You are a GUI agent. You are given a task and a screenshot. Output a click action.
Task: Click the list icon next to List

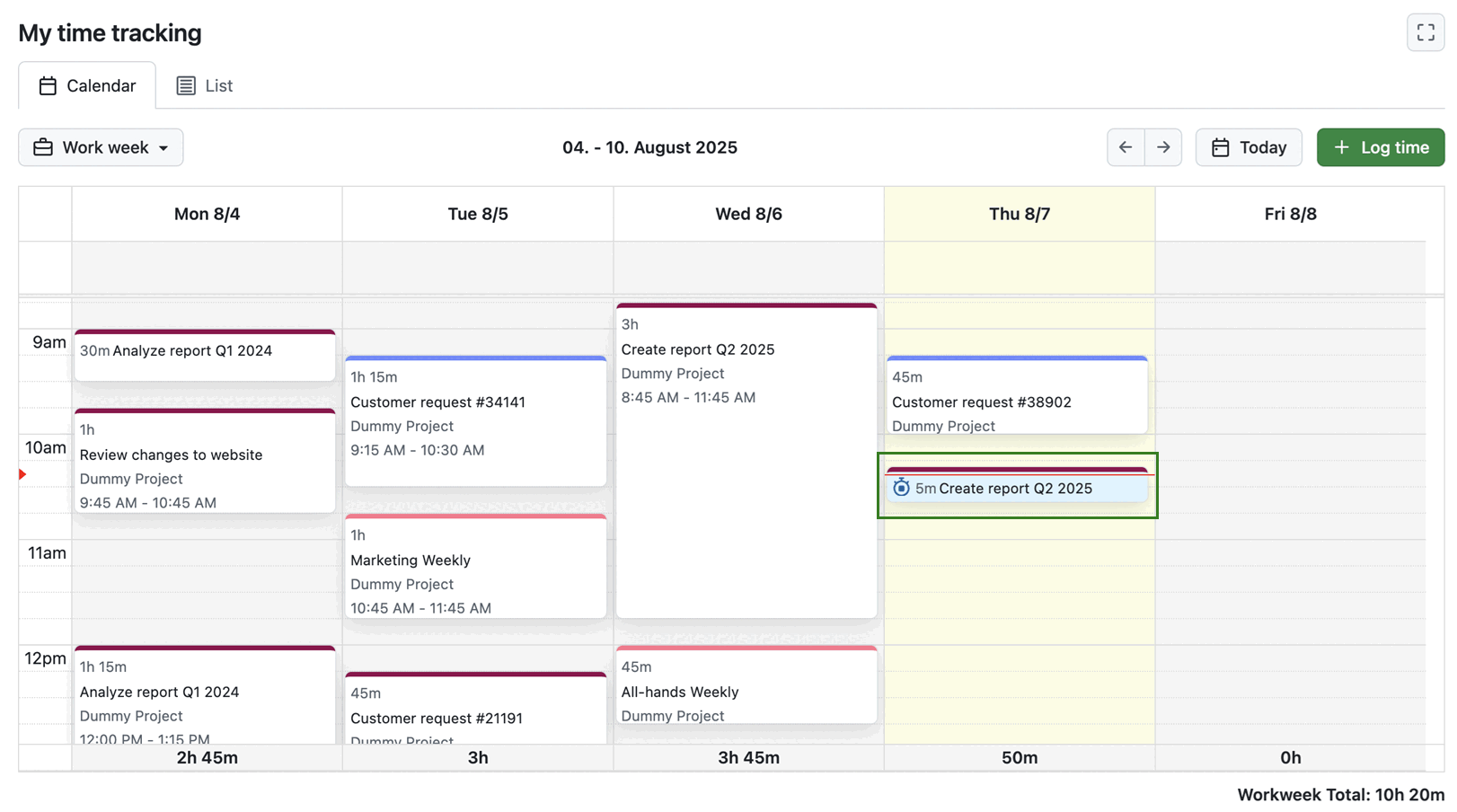coord(186,84)
